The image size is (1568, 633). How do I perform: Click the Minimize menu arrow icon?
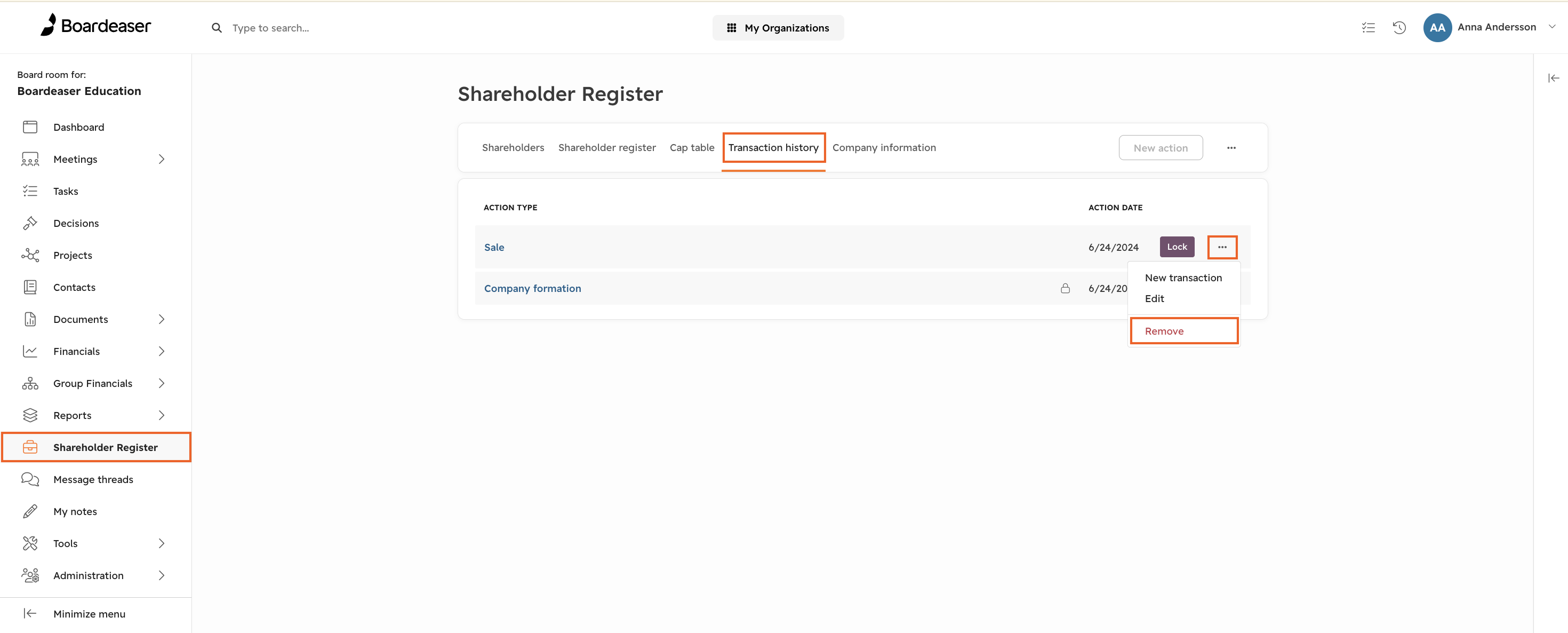click(30, 613)
